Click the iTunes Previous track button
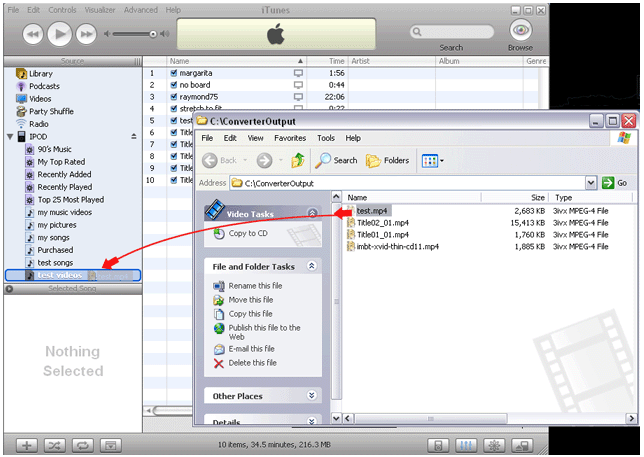Screen dimensions: 644x457 33,34
